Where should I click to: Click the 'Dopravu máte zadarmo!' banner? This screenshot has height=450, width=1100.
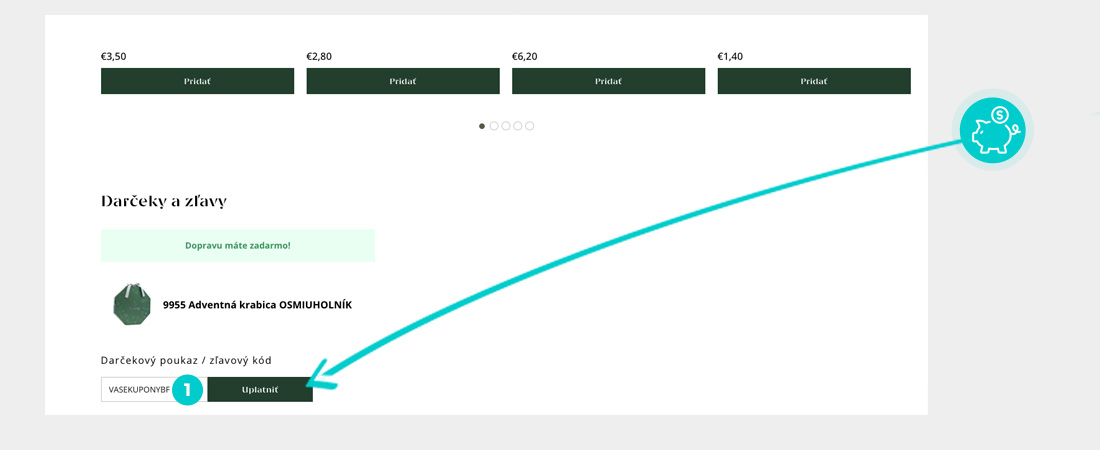tap(238, 245)
